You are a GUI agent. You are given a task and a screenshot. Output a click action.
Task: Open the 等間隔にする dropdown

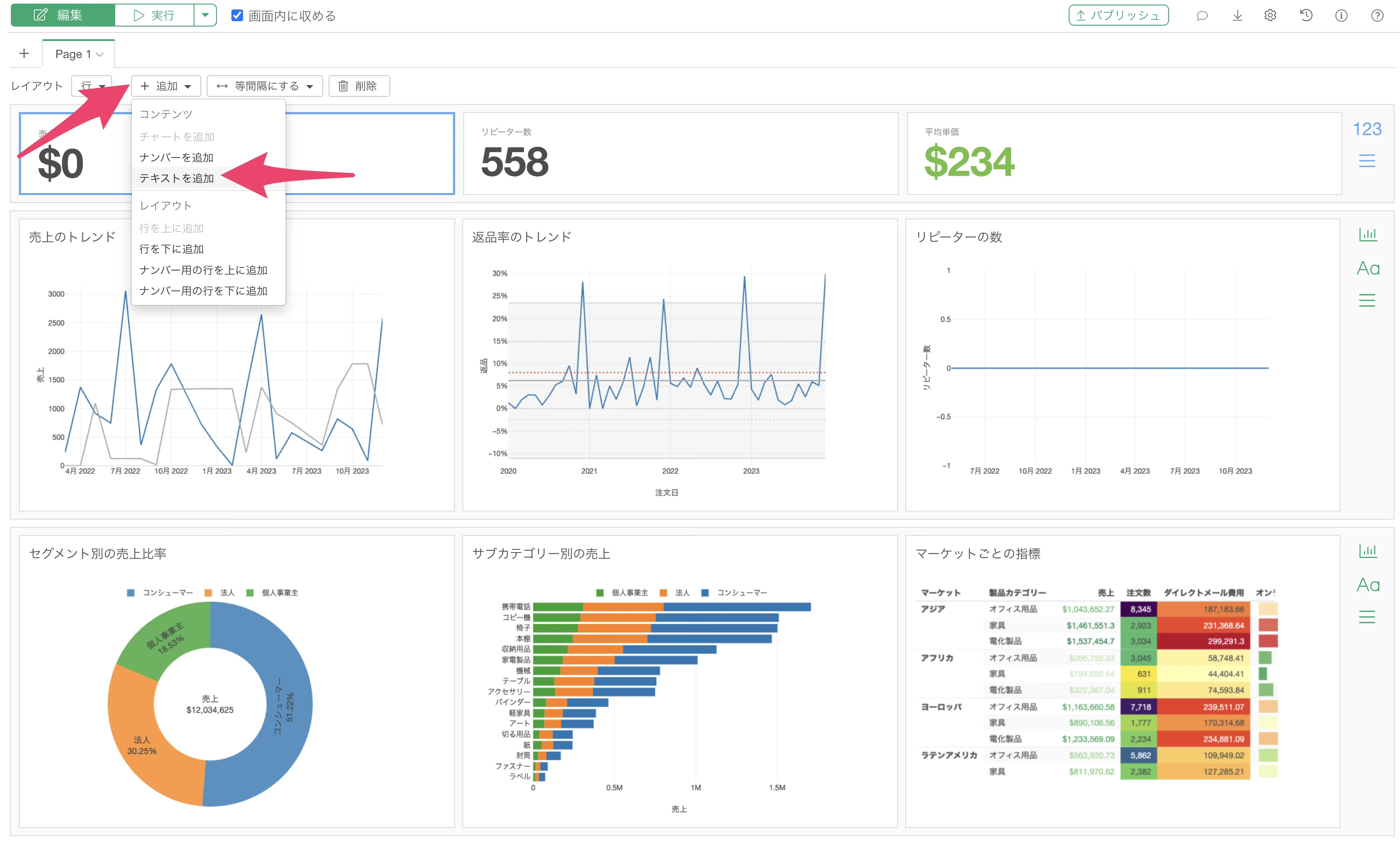click(x=265, y=86)
